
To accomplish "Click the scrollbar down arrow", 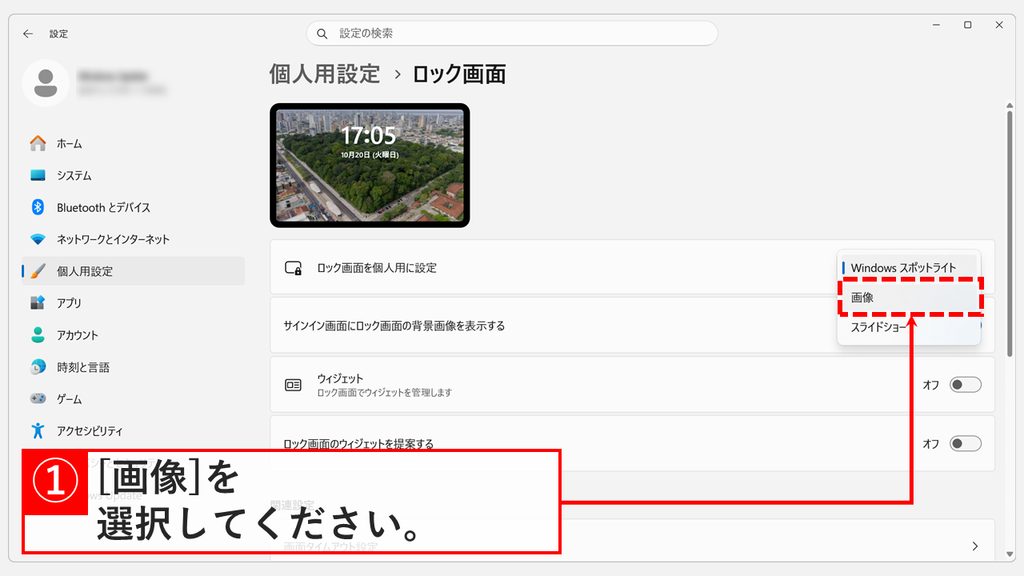I will pyautogui.click(x=1010, y=554).
